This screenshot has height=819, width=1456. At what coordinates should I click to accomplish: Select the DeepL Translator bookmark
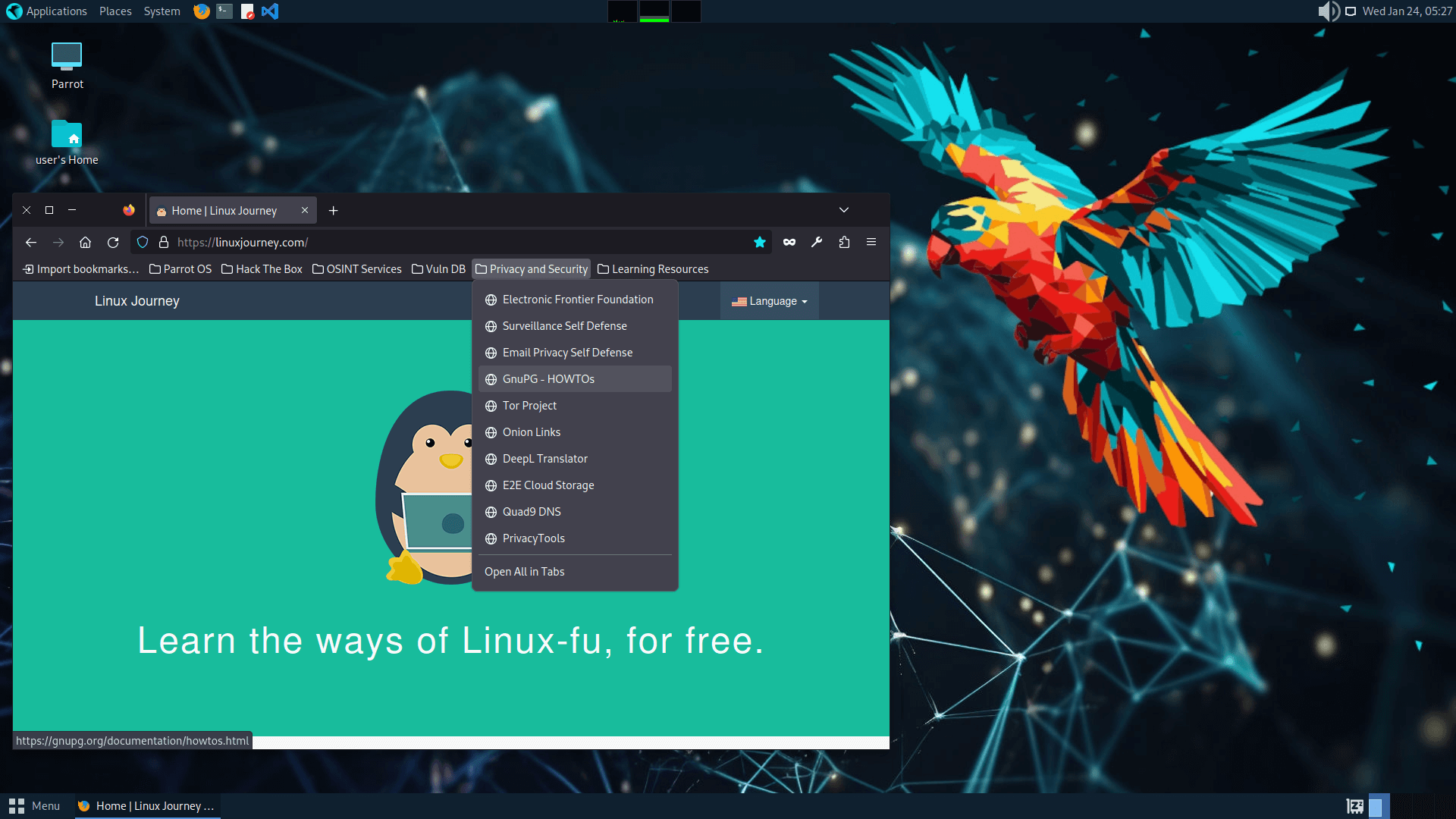(x=575, y=459)
